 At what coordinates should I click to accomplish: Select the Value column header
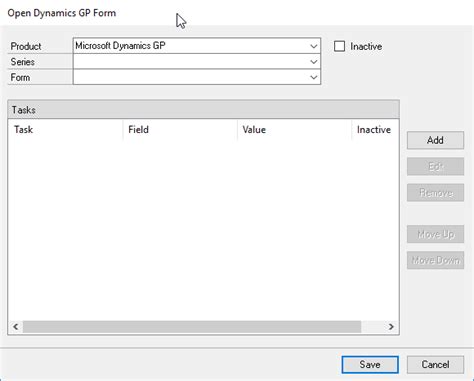tap(294, 129)
